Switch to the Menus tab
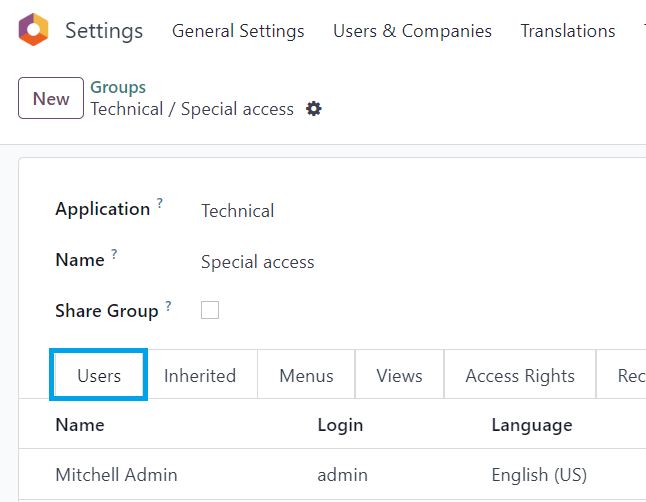646x502 pixels. 306,375
